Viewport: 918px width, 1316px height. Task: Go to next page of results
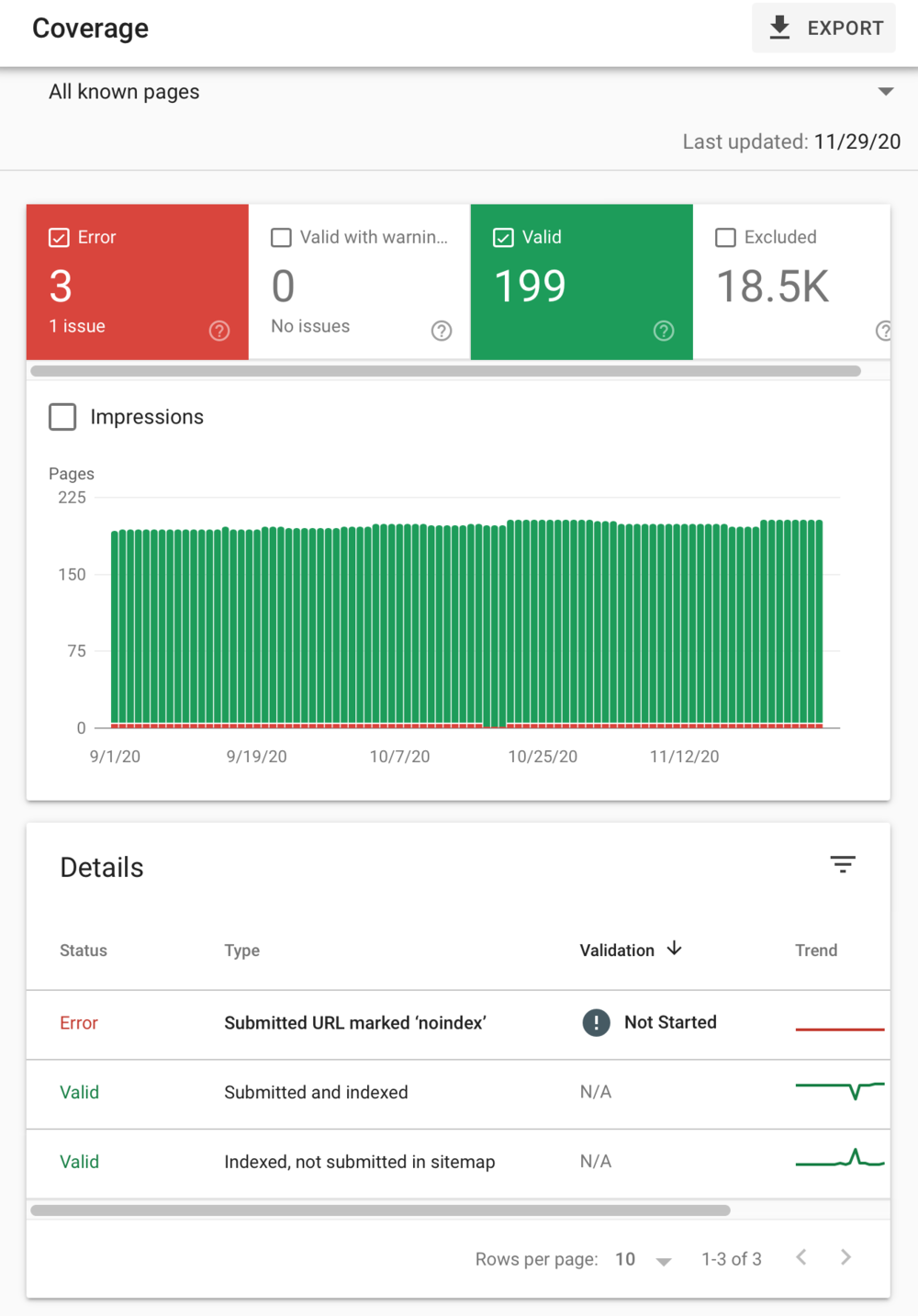click(845, 1257)
